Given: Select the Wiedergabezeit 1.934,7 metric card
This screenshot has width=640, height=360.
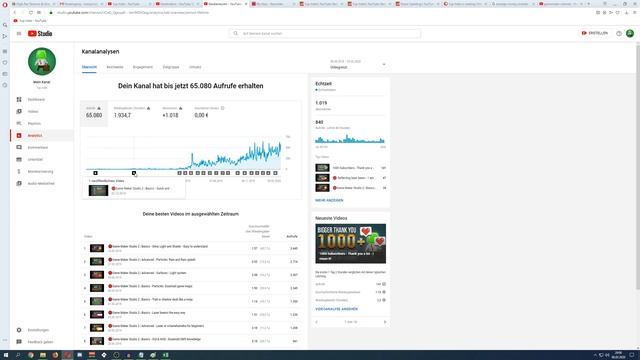Looking at the screenshot, I should [x=131, y=113].
